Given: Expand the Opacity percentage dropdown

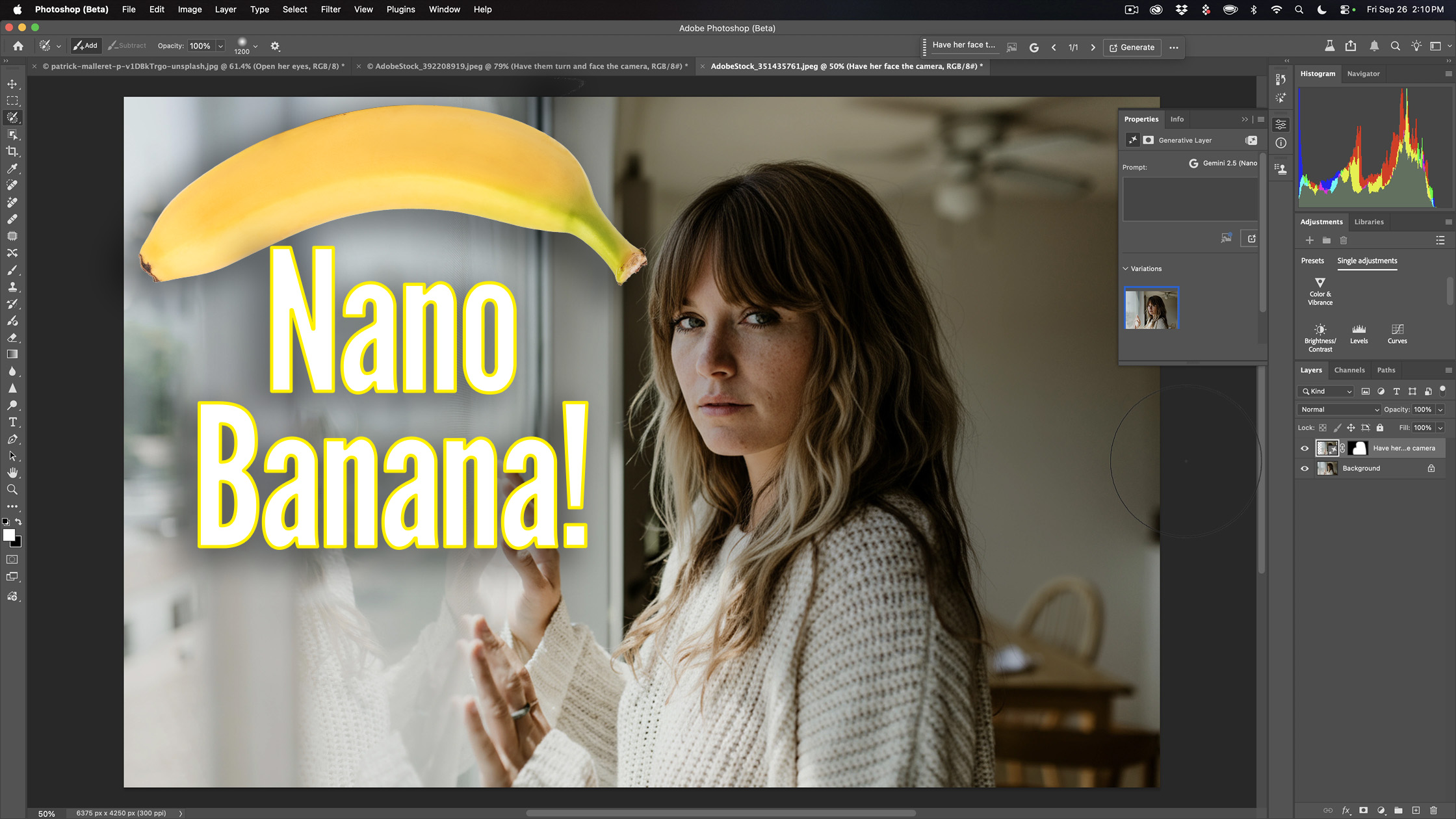Looking at the screenshot, I should tap(1442, 409).
